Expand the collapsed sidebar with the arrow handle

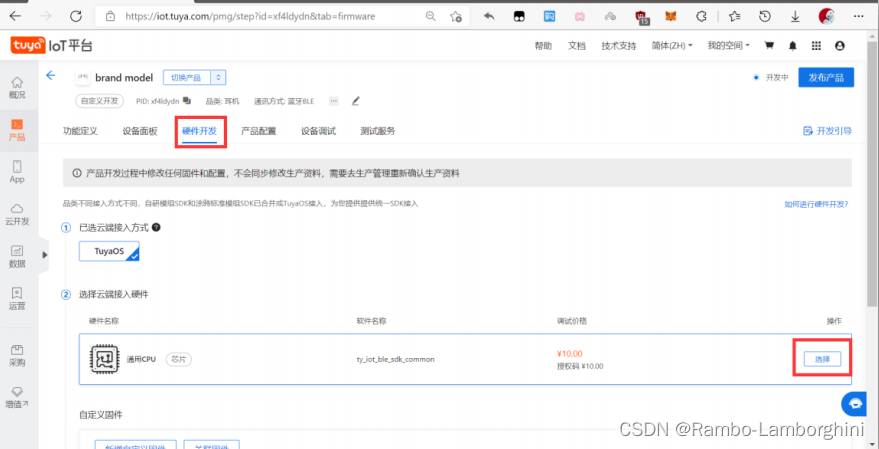click(x=44, y=255)
